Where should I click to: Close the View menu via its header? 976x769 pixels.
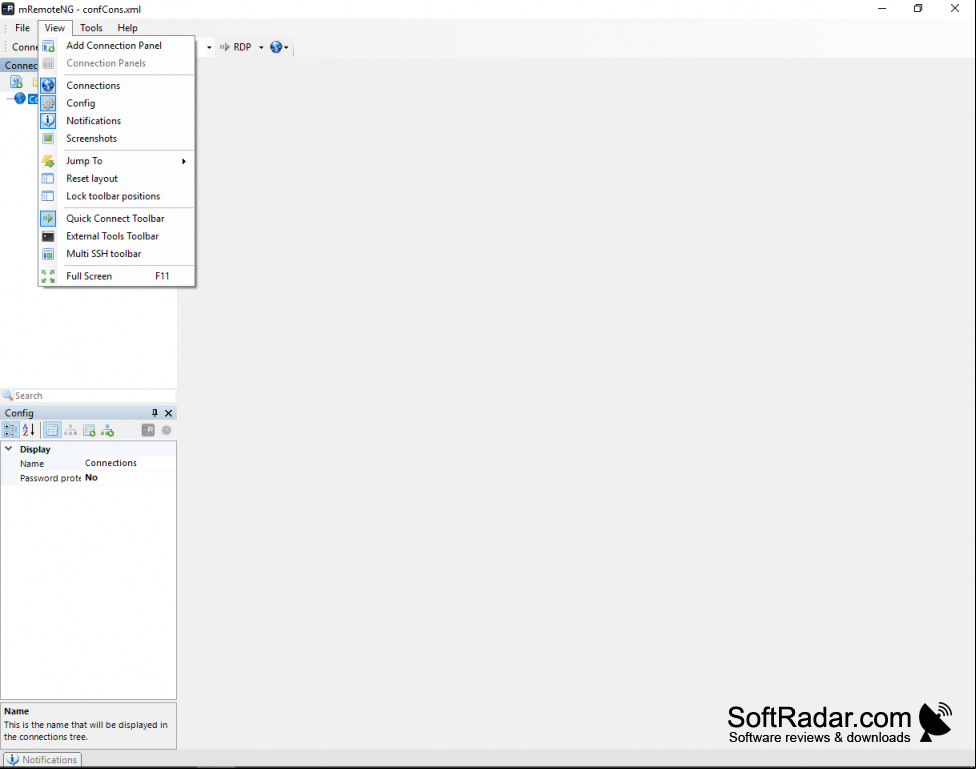pos(55,27)
